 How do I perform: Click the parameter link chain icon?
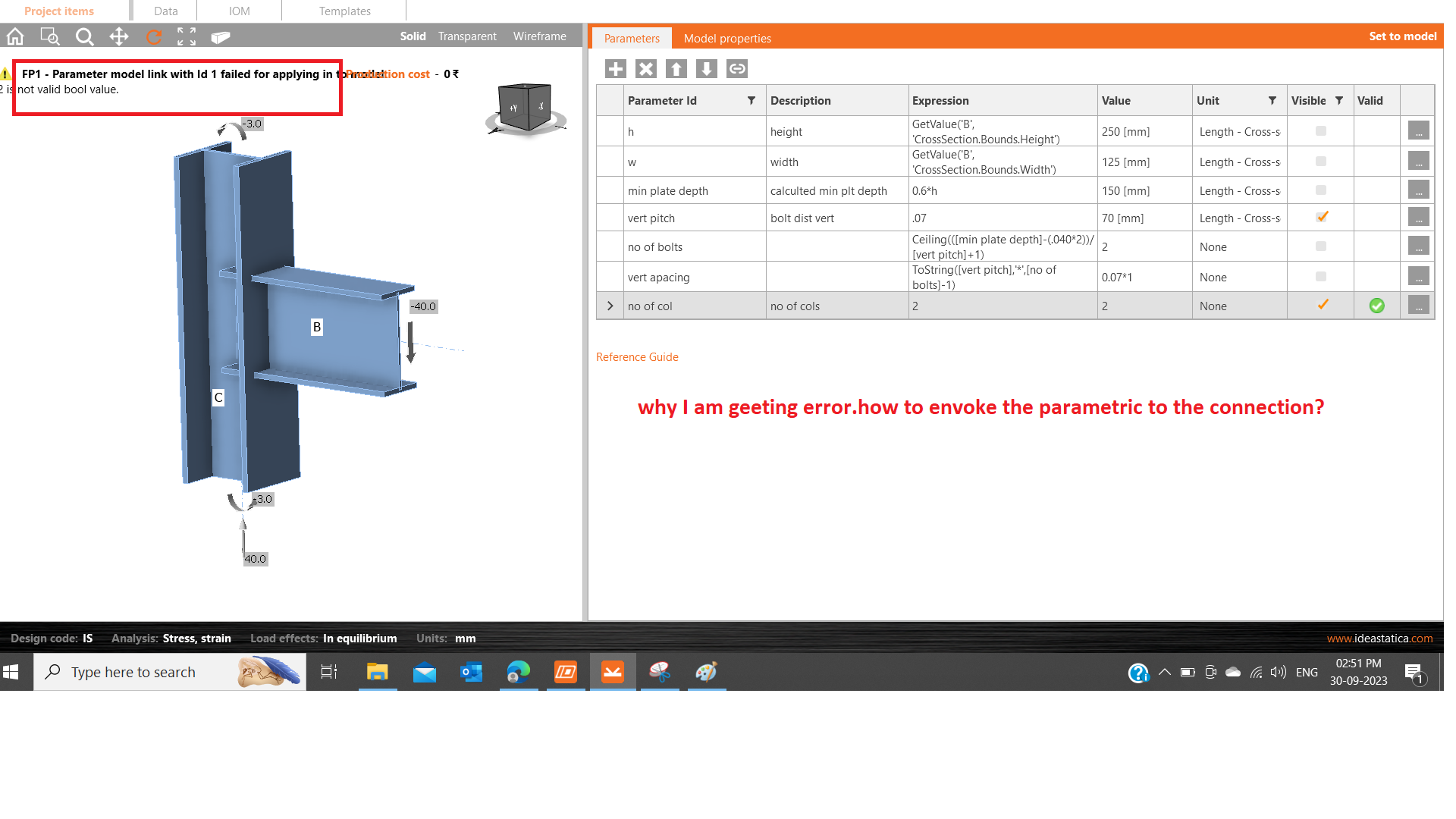(737, 69)
